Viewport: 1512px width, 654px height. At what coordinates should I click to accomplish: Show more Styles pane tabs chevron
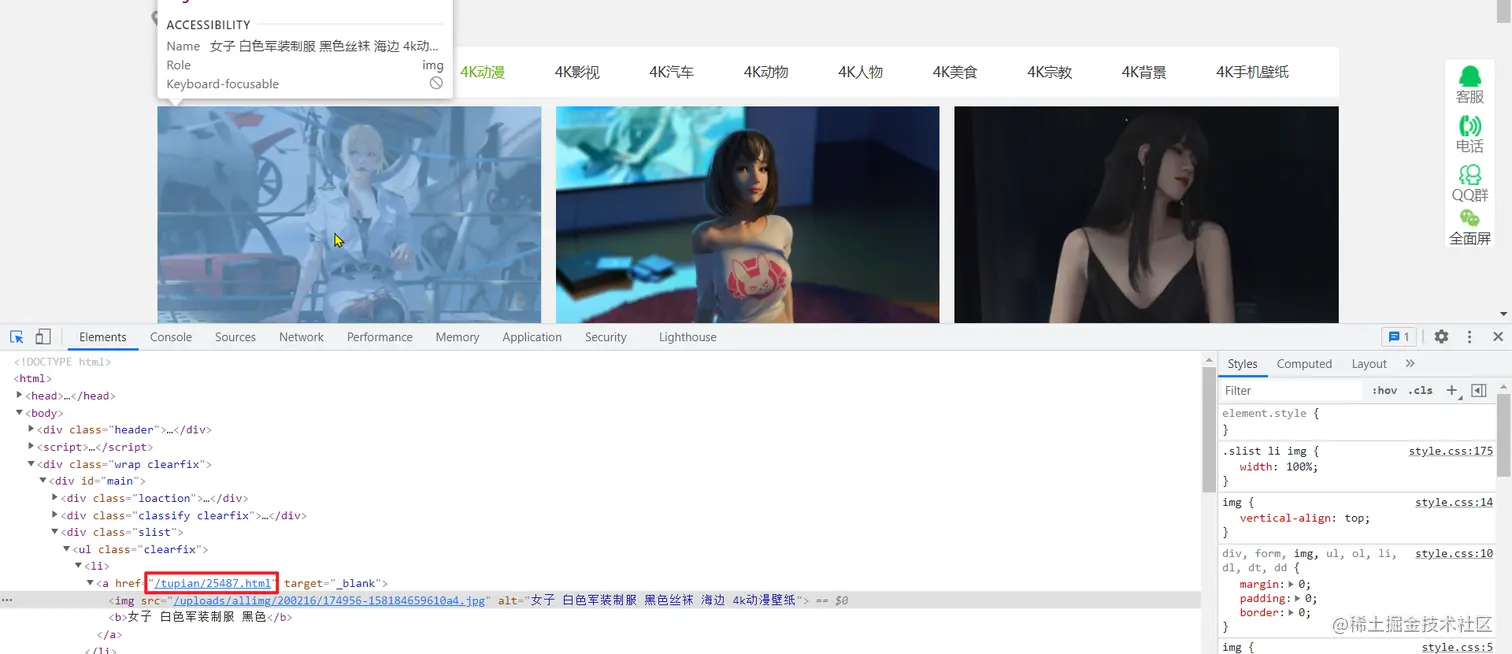click(1410, 363)
